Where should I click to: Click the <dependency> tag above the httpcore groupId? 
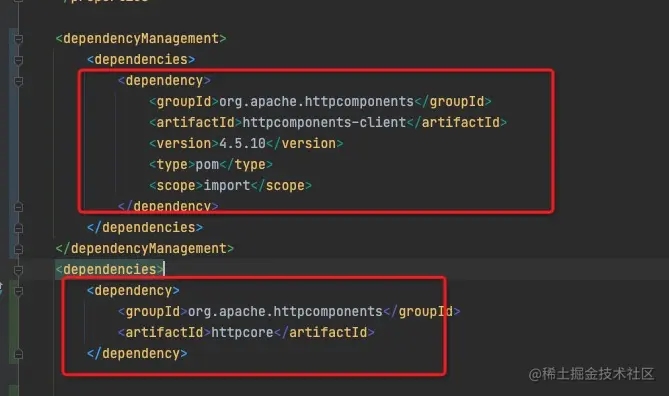[x=133, y=291]
